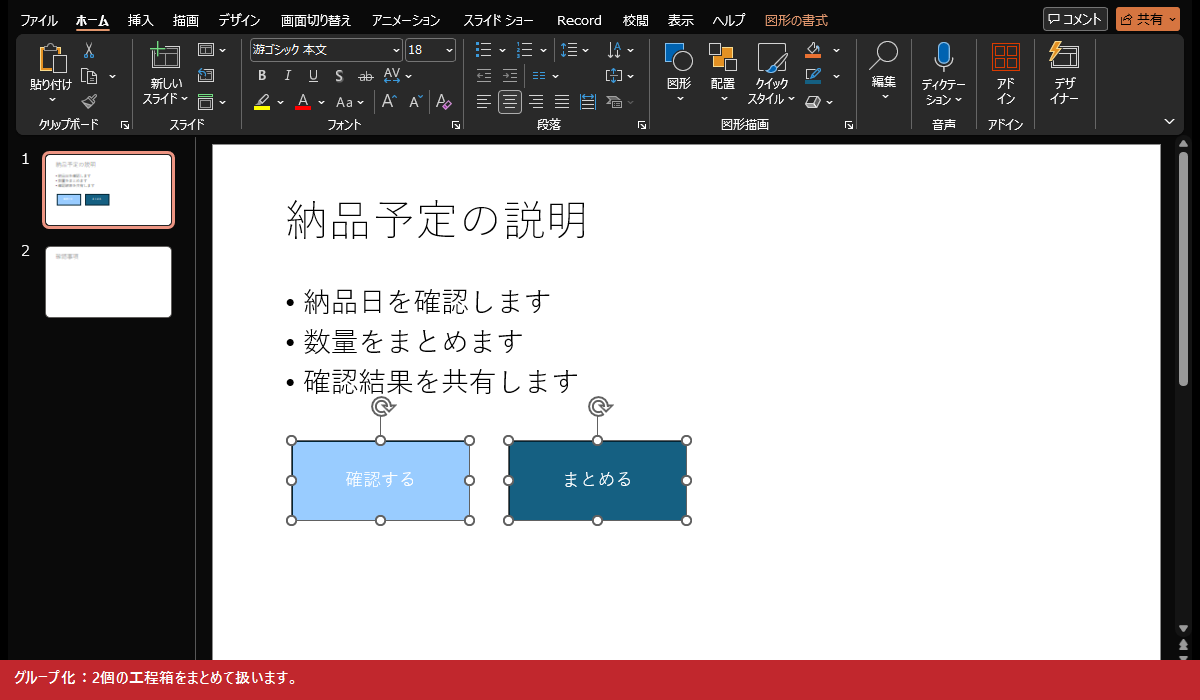The height and width of the screenshot is (700, 1200).
Task: Expand the slide layout dropdown
Action: [x=222, y=49]
